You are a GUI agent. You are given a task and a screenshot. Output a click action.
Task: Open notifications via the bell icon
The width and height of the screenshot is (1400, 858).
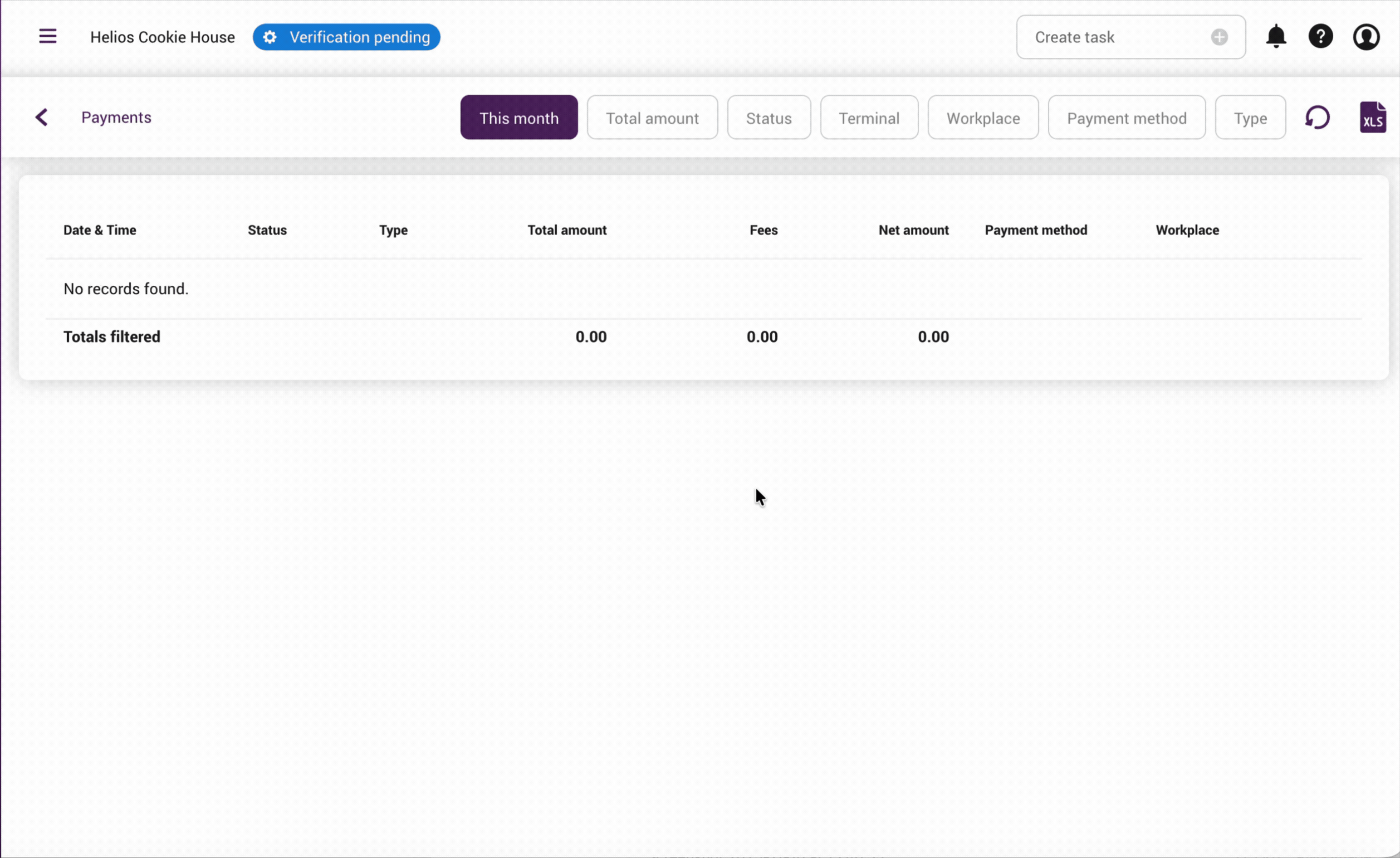1276,36
